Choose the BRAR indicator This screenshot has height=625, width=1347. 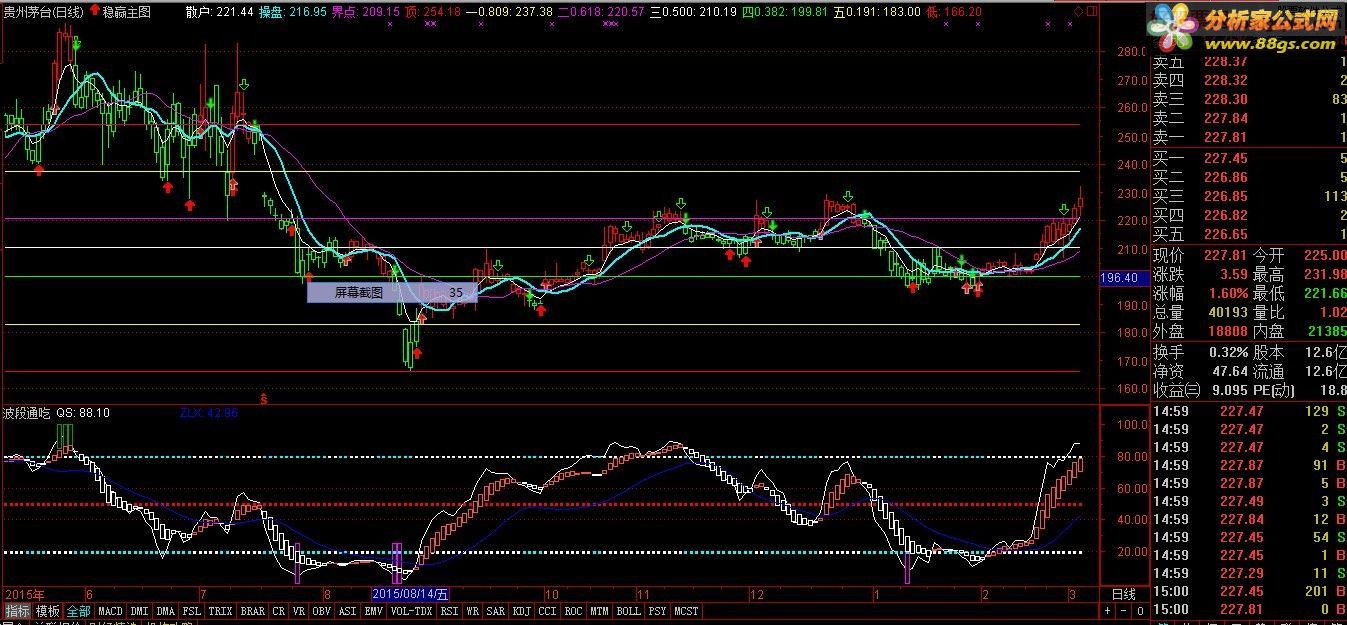tap(252, 610)
